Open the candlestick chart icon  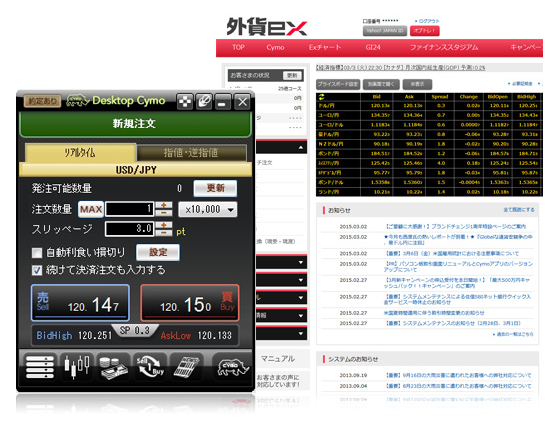[77, 367]
